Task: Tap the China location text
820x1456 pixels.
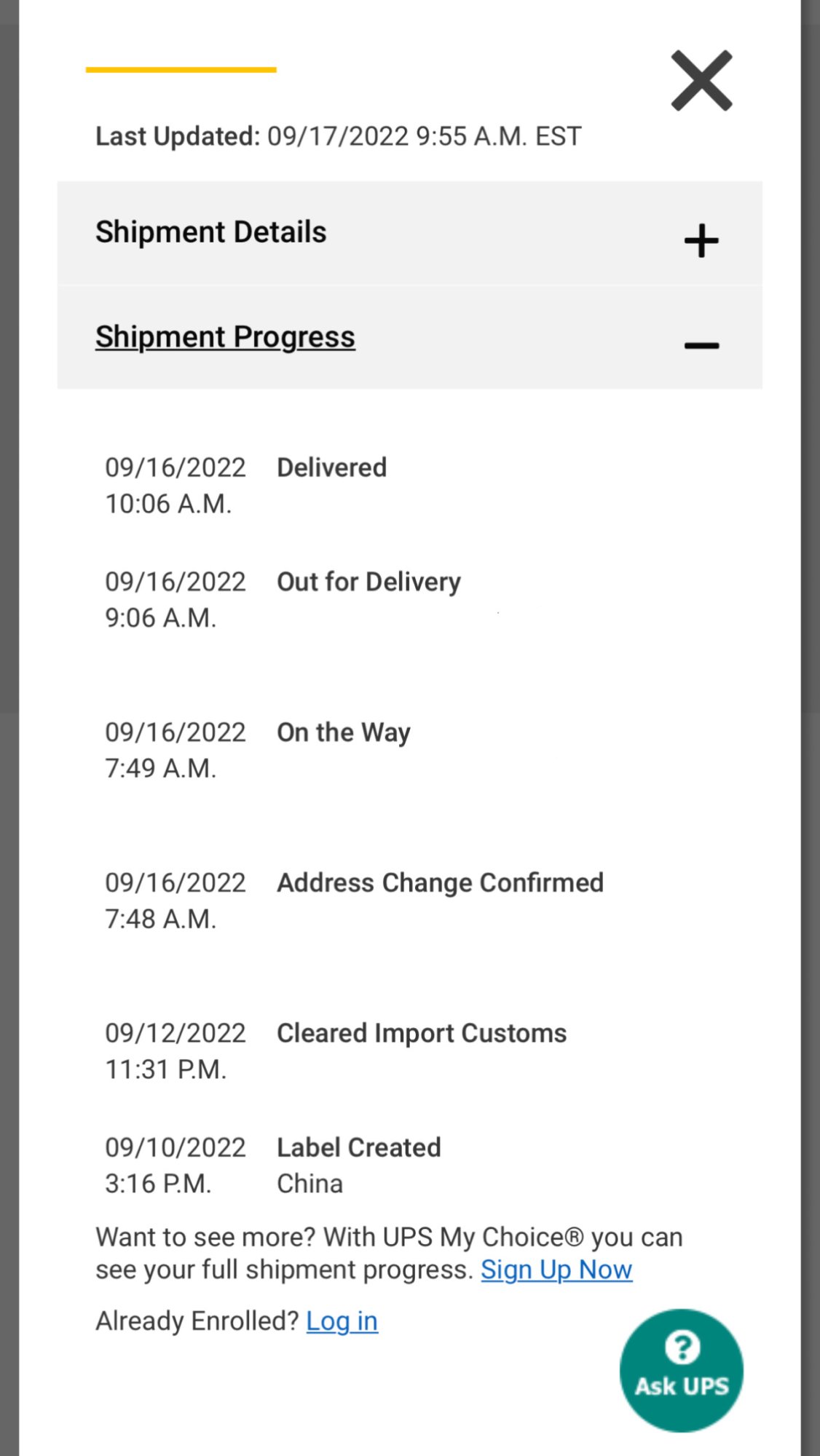Action: 310,1184
